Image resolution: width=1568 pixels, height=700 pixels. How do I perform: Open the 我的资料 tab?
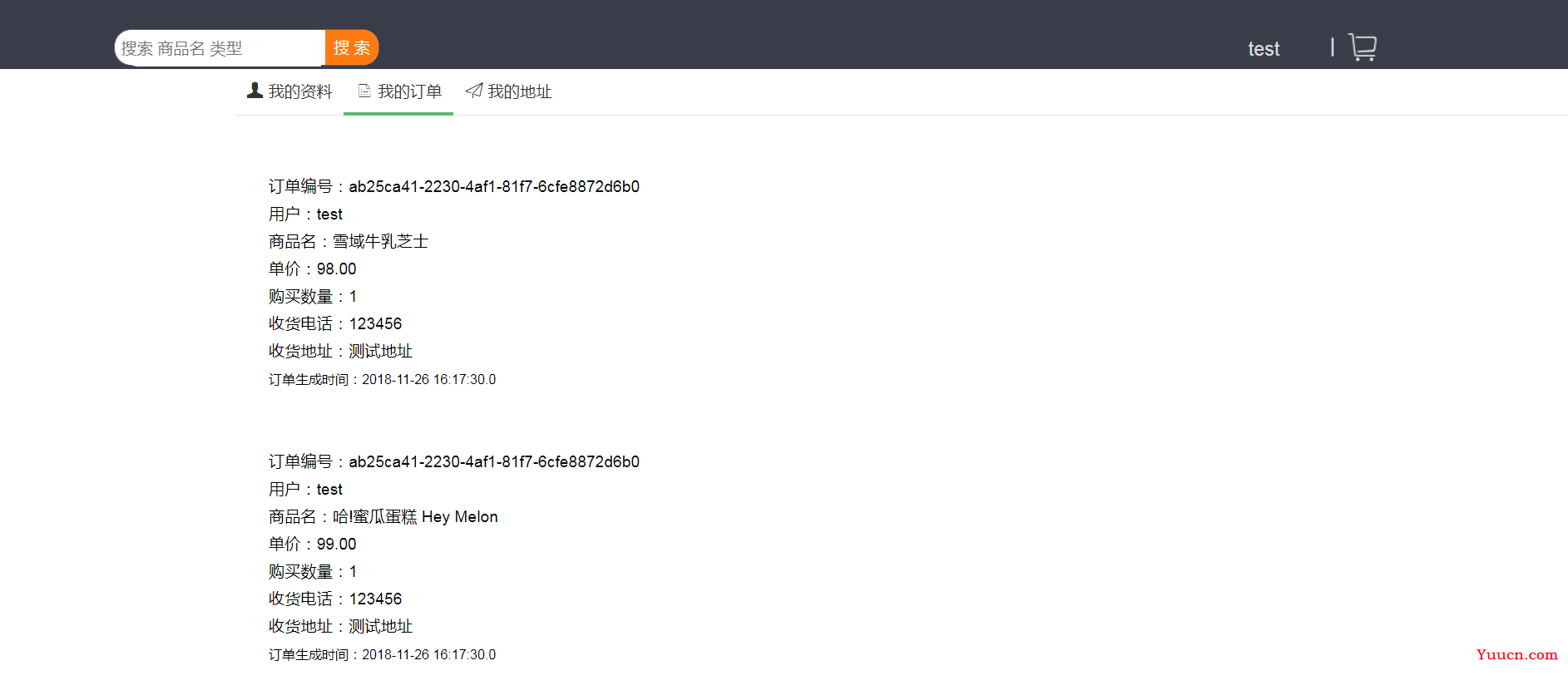(x=289, y=91)
